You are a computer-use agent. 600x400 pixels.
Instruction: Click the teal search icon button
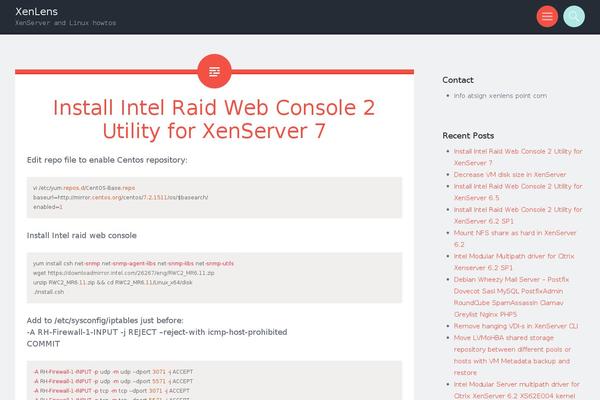[x=574, y=16]
